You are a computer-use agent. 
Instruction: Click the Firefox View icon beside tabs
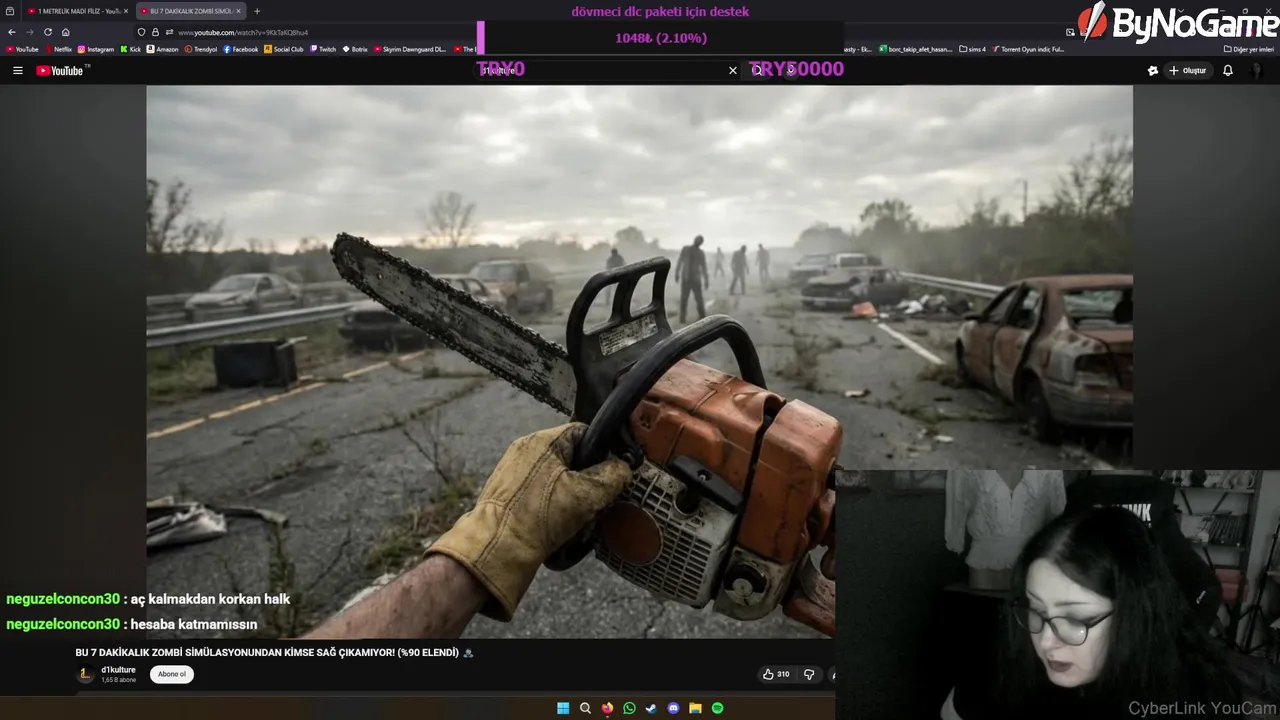pyautogui.click(x=10, y=11)
